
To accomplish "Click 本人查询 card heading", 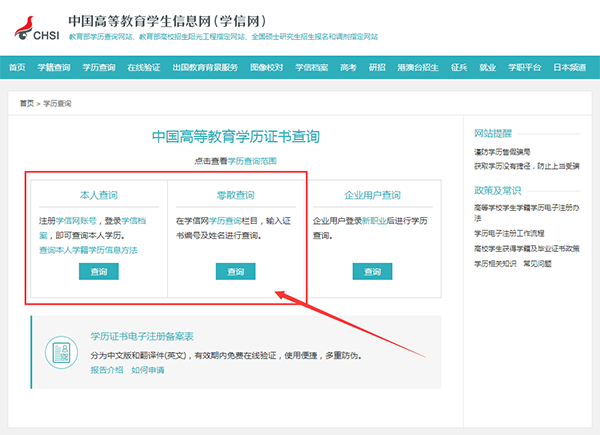I will (99, 195).
